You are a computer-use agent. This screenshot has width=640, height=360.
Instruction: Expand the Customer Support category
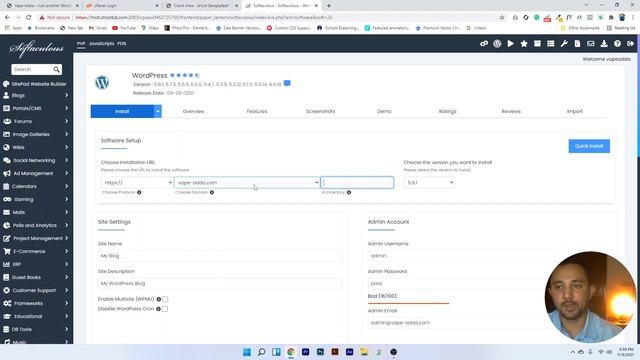click(36, 291)
